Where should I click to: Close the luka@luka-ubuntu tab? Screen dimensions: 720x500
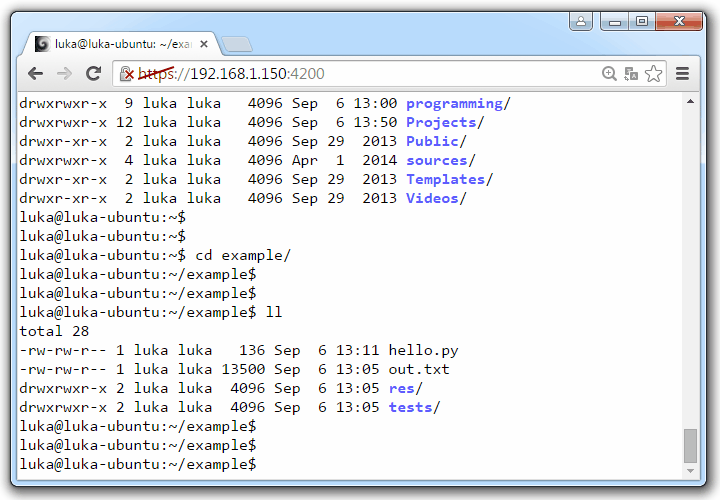point(204,44)
